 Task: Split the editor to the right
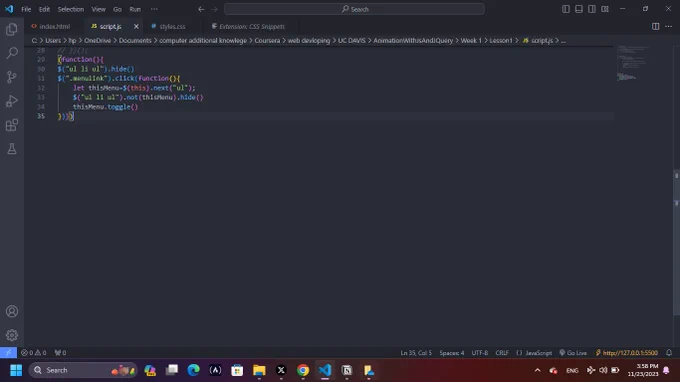click(x=655, y=26)
